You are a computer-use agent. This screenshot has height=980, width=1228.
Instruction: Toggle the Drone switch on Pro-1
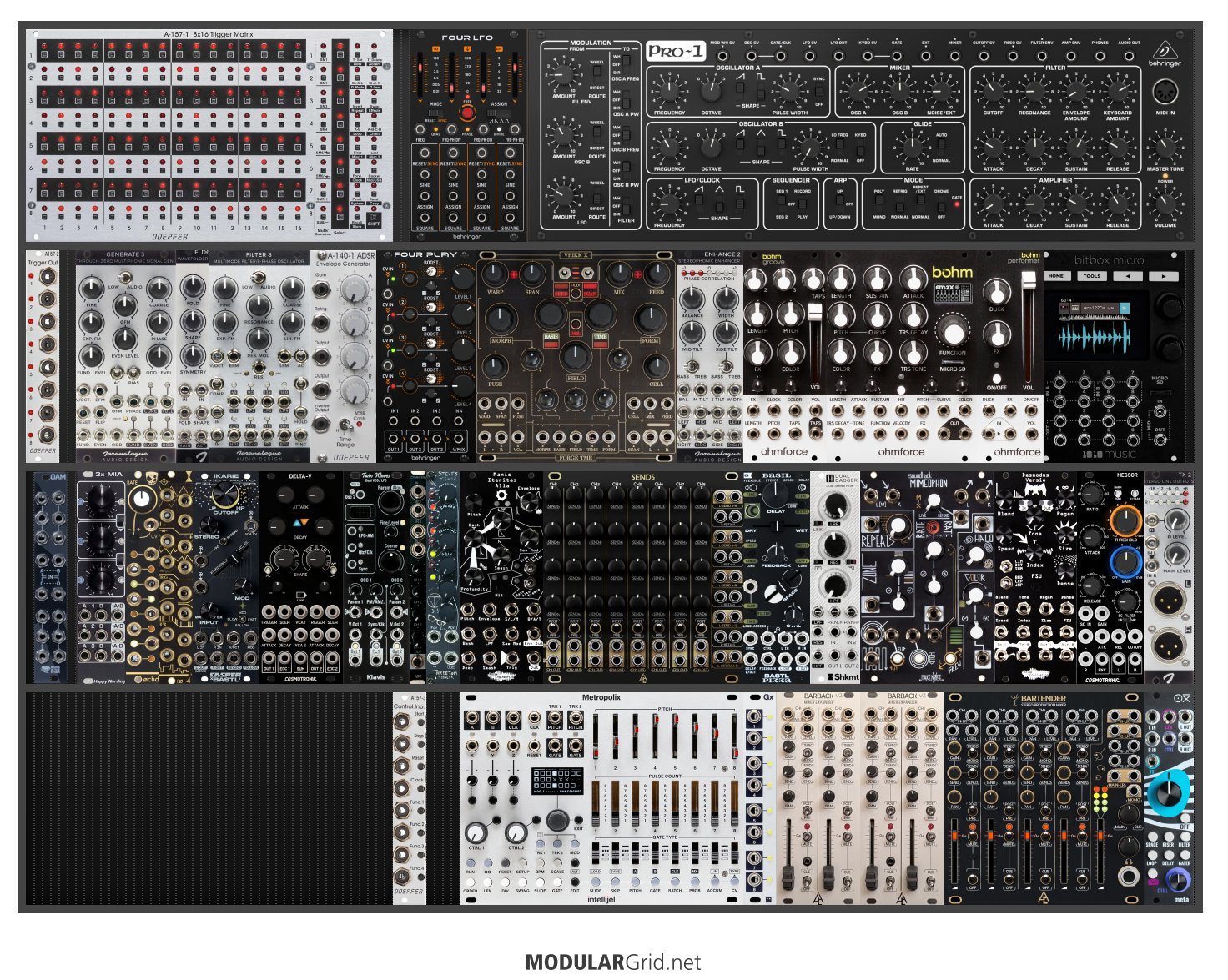click(941, 204)
